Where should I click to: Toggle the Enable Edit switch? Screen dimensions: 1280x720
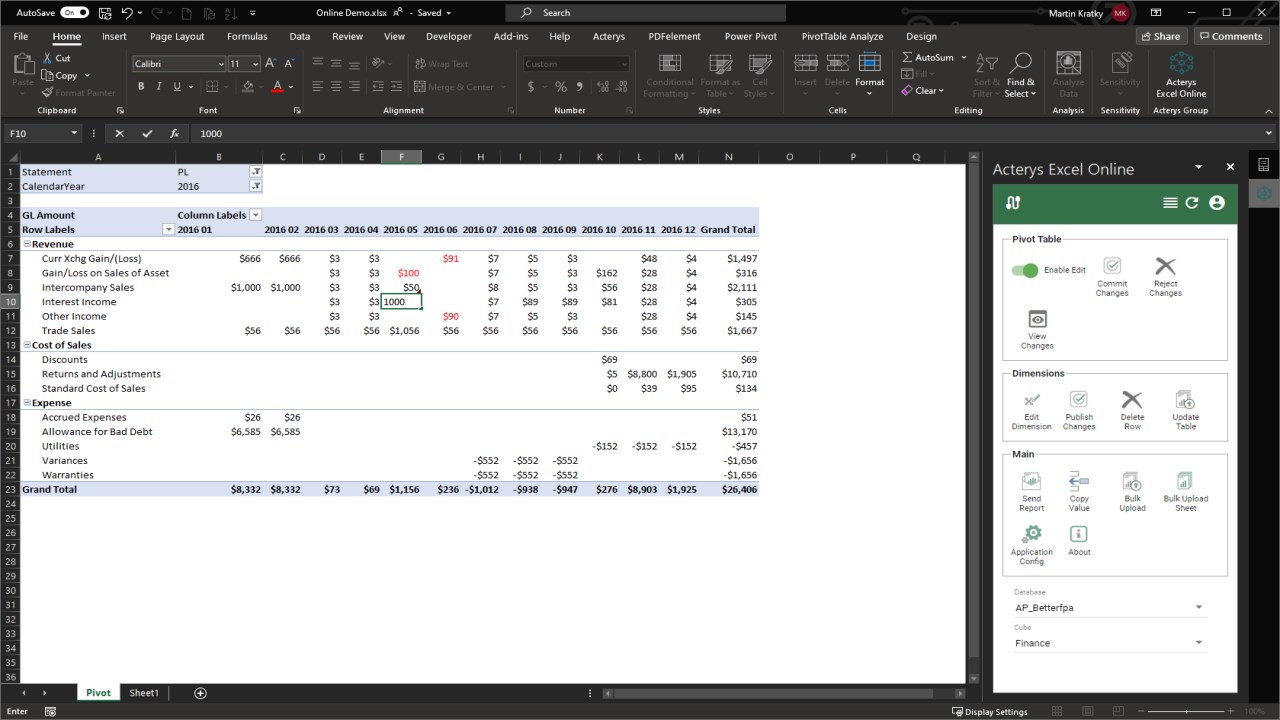[1025, 270]
